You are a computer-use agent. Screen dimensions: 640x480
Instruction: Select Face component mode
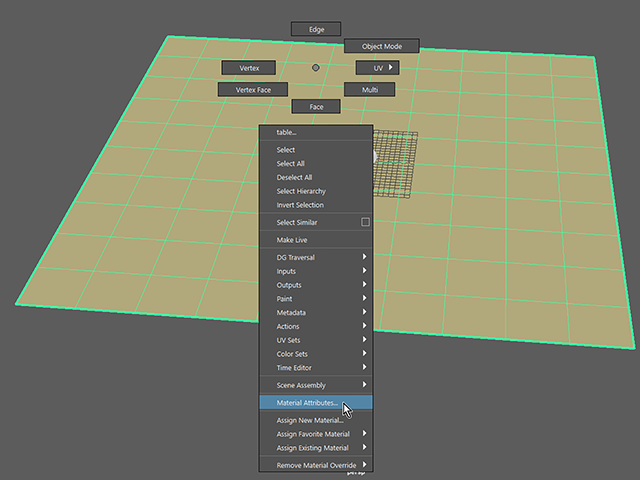[316, 107]
